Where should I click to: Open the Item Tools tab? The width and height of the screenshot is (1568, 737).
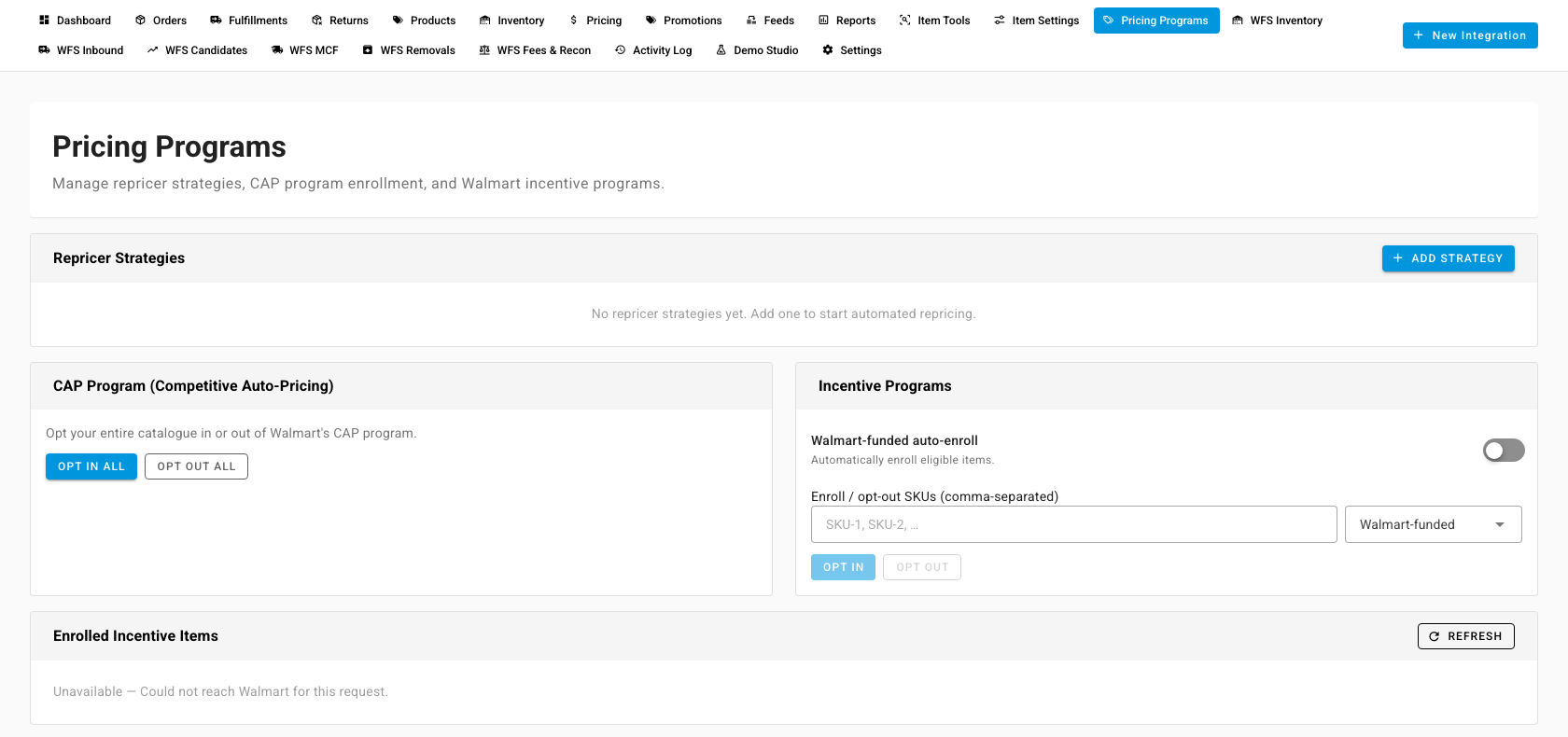click(934, 20)
